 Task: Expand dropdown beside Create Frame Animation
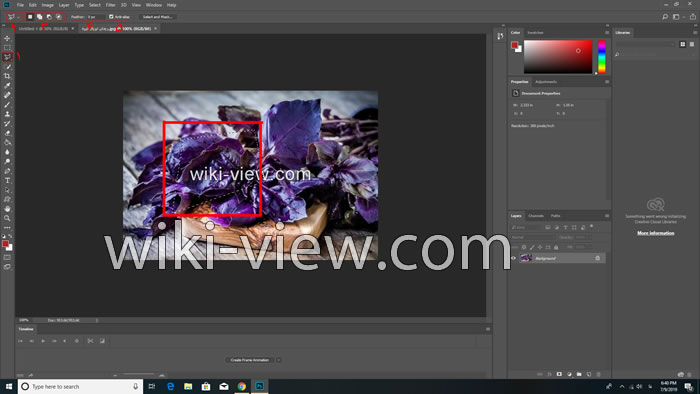[x=279, y=360]
